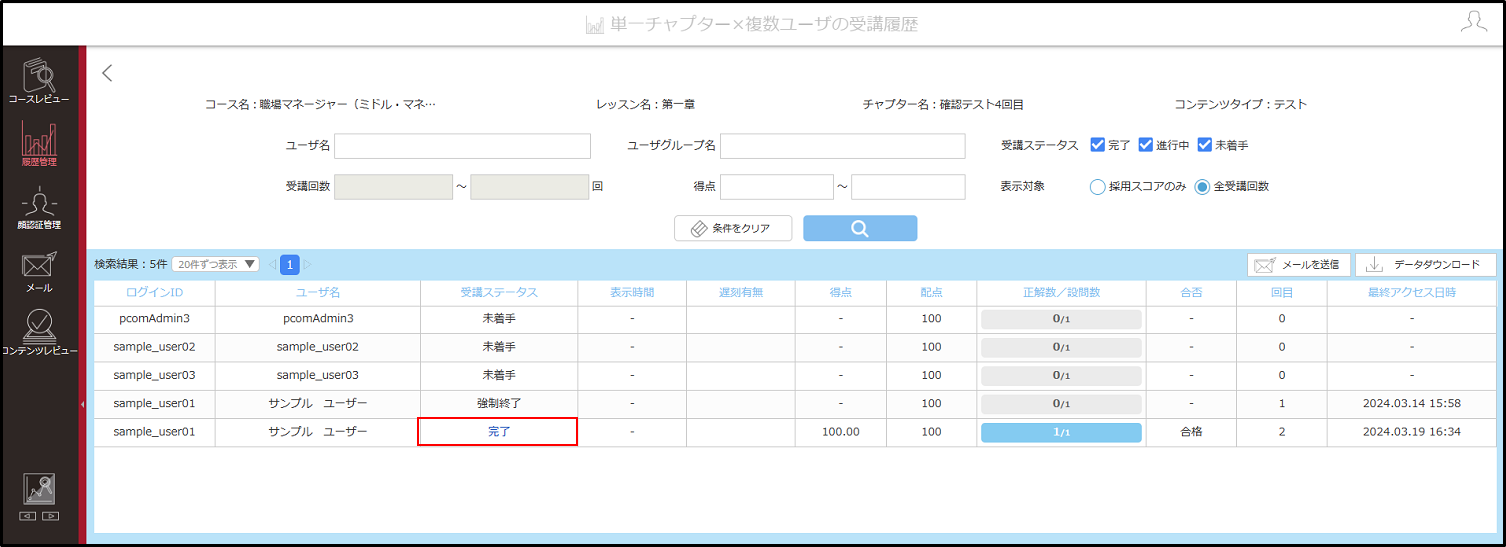
Task: Clear conditions with 条件をクリア
Action: [733, 228]
